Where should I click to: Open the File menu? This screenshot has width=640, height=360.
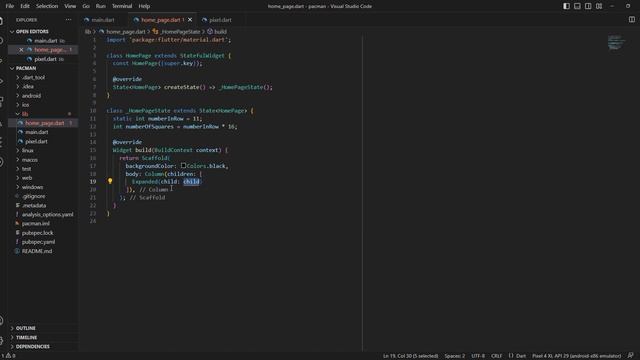pyautogui.click(x=10, y=6)
